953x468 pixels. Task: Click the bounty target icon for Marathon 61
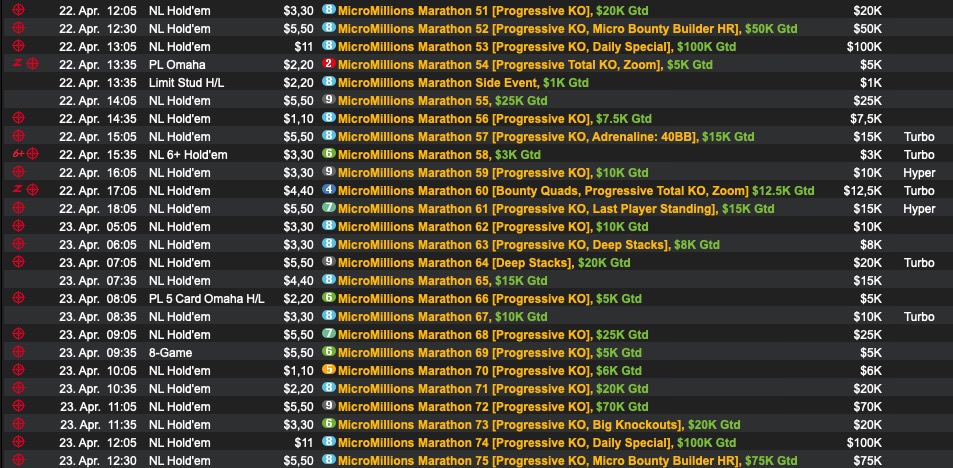19,208
